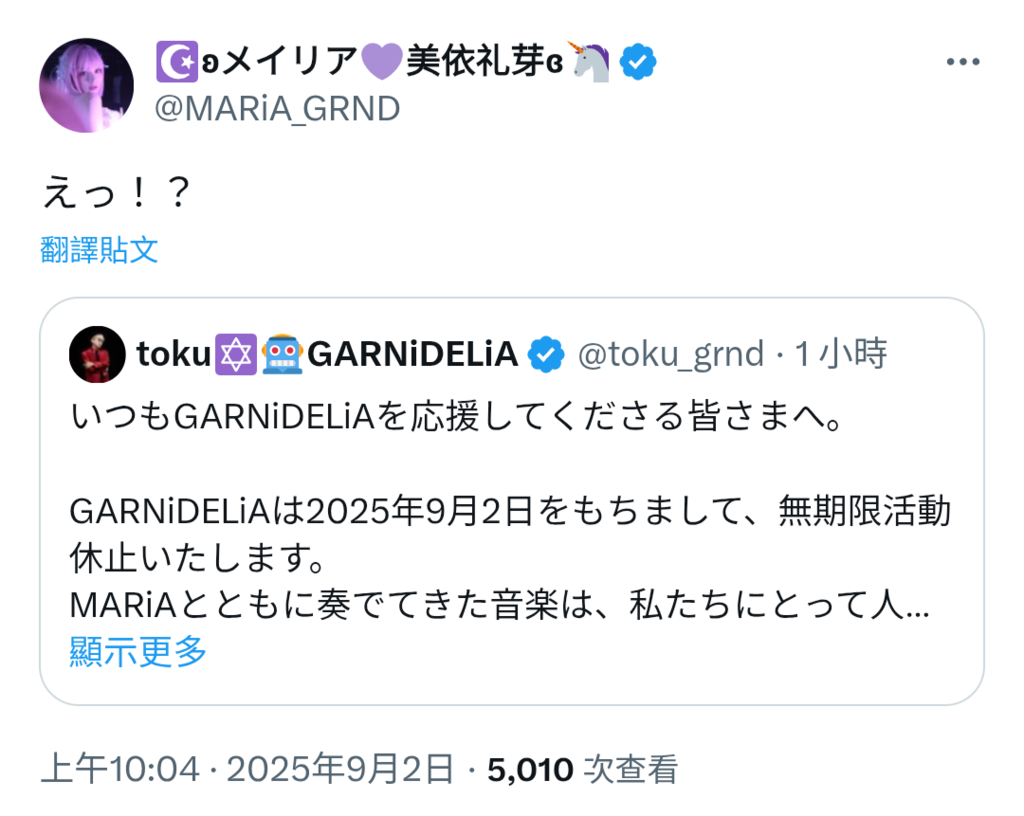Click the メイリア display name

click(x=290, y=62)
